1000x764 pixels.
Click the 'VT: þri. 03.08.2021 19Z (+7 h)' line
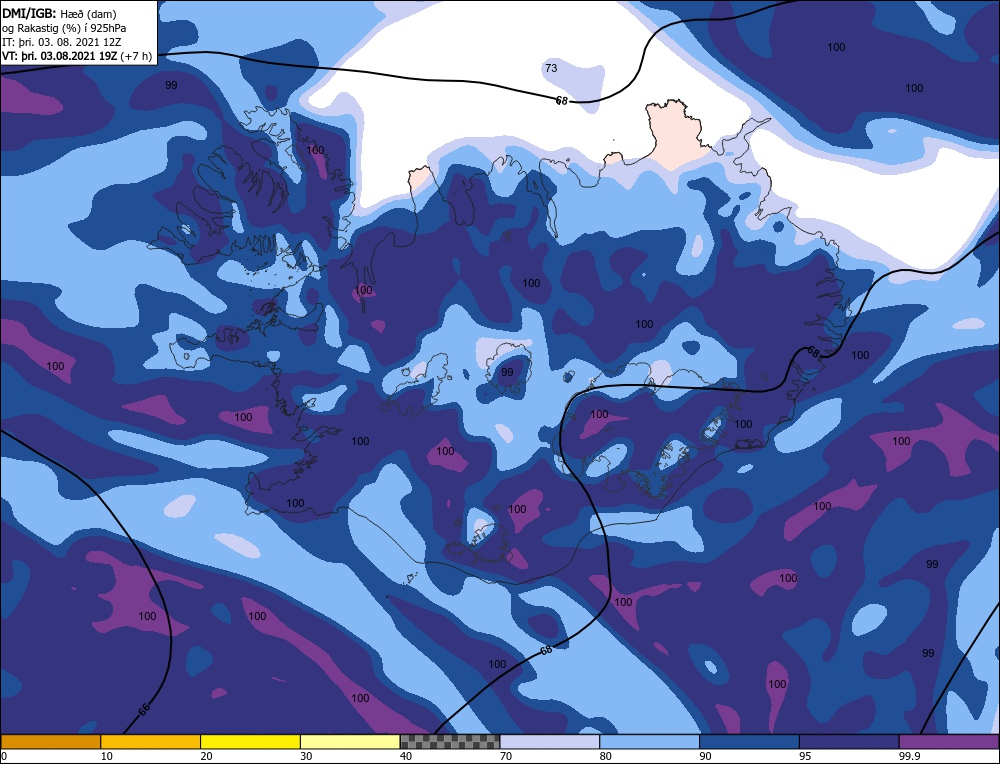tap(77, 56)
